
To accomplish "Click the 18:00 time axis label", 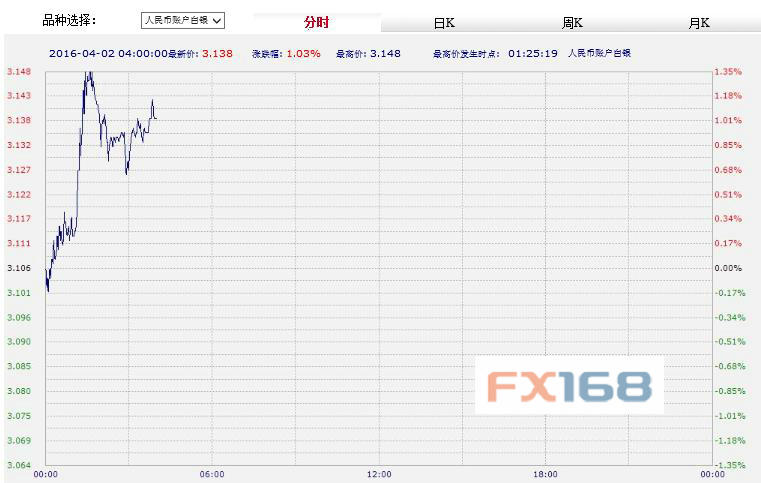I will (545, 474).
